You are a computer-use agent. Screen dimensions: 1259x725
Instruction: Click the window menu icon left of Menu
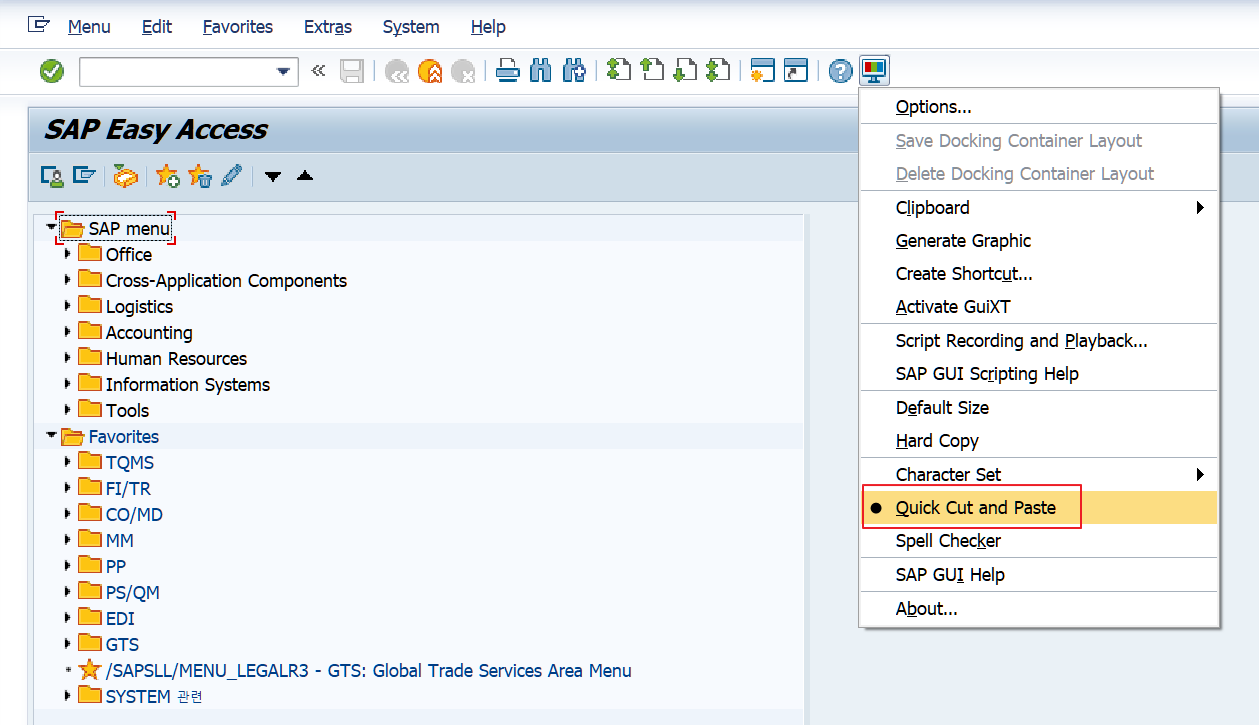pyautogui.click(x=38, y=26)
